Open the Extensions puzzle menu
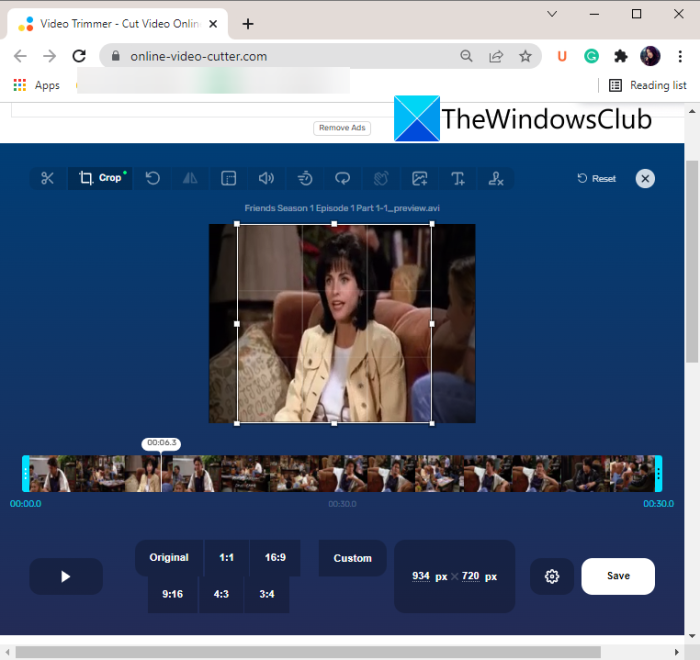 pos(621,56)
